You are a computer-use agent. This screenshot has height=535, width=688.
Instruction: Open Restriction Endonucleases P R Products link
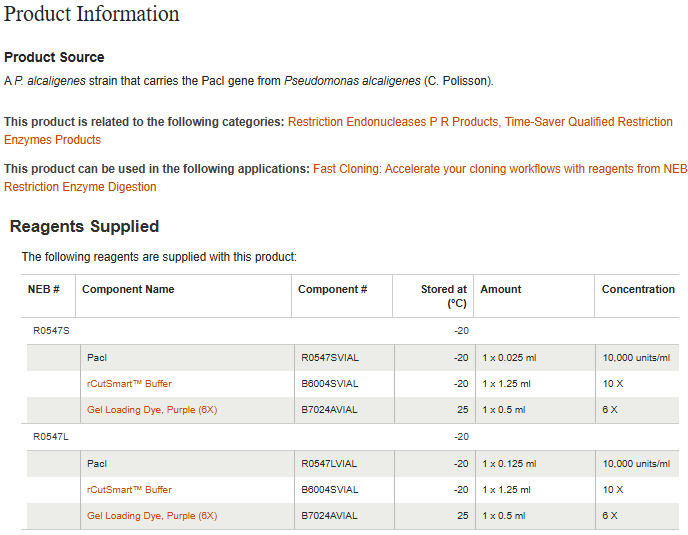393,122
